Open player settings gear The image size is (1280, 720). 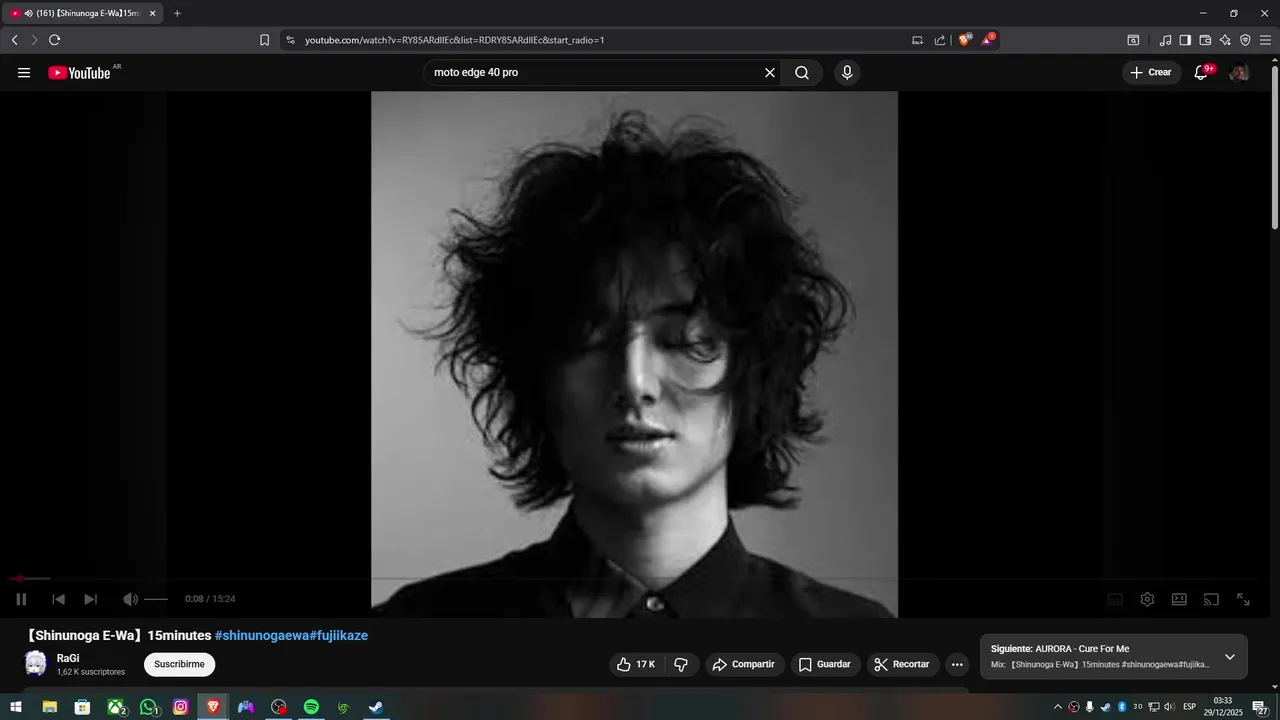pyautogui.click(x=1147, y=599)
